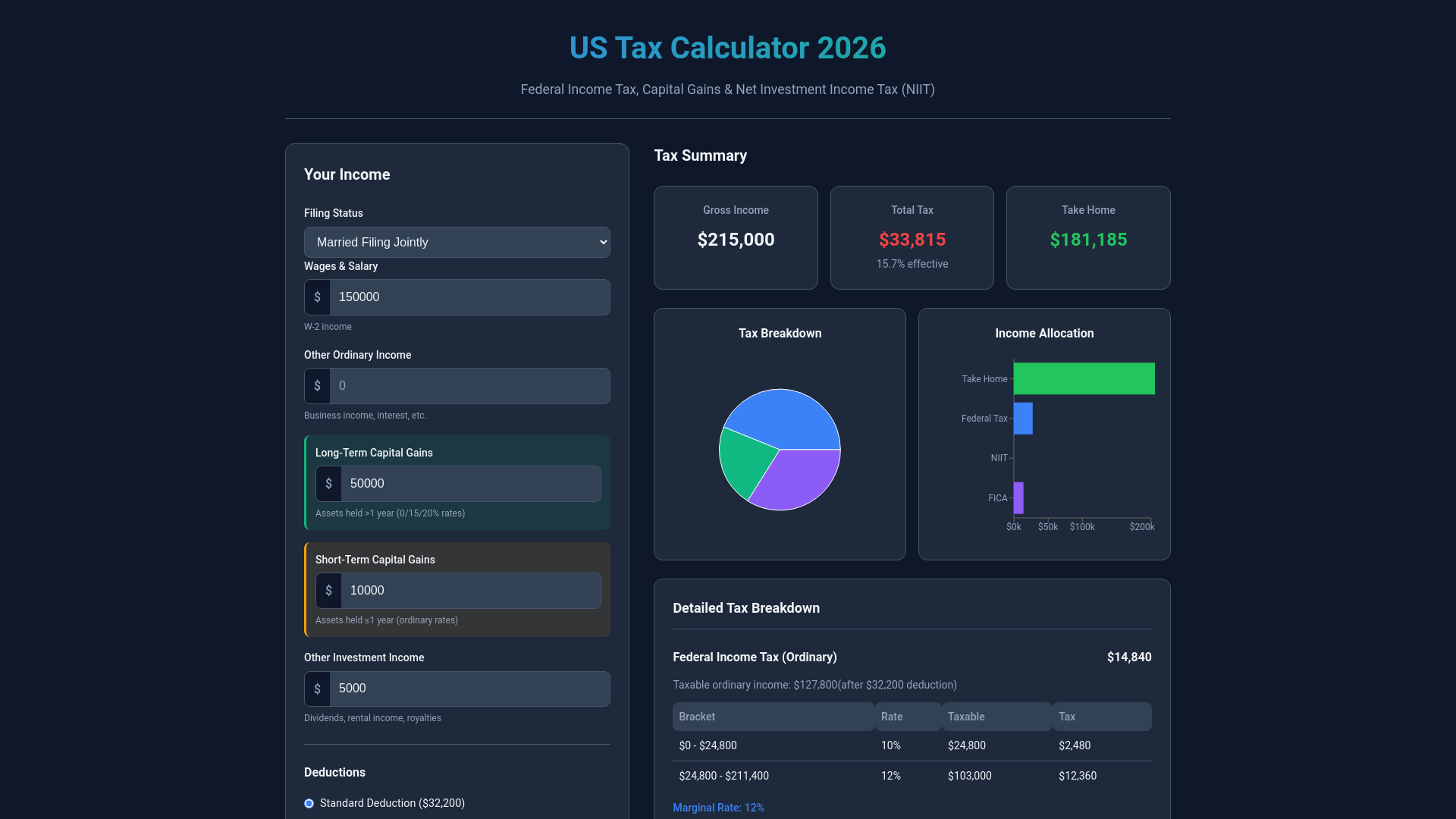Click the green Take Home bar
The image size is (1456, 819).
(x=1084, y=378)
